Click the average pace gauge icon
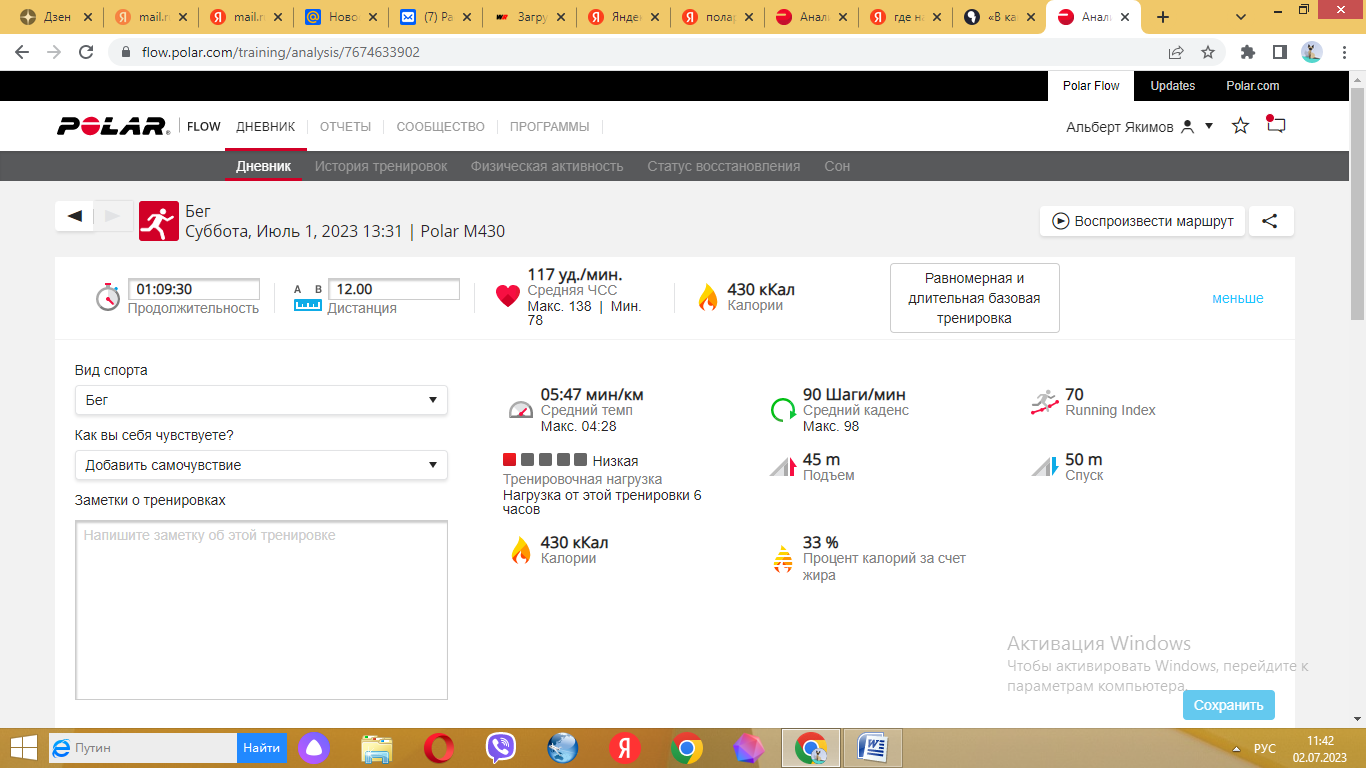Image resolution: width=1366 pixels, height=768 pixels. pyautogui.click(x=521, y=409)
